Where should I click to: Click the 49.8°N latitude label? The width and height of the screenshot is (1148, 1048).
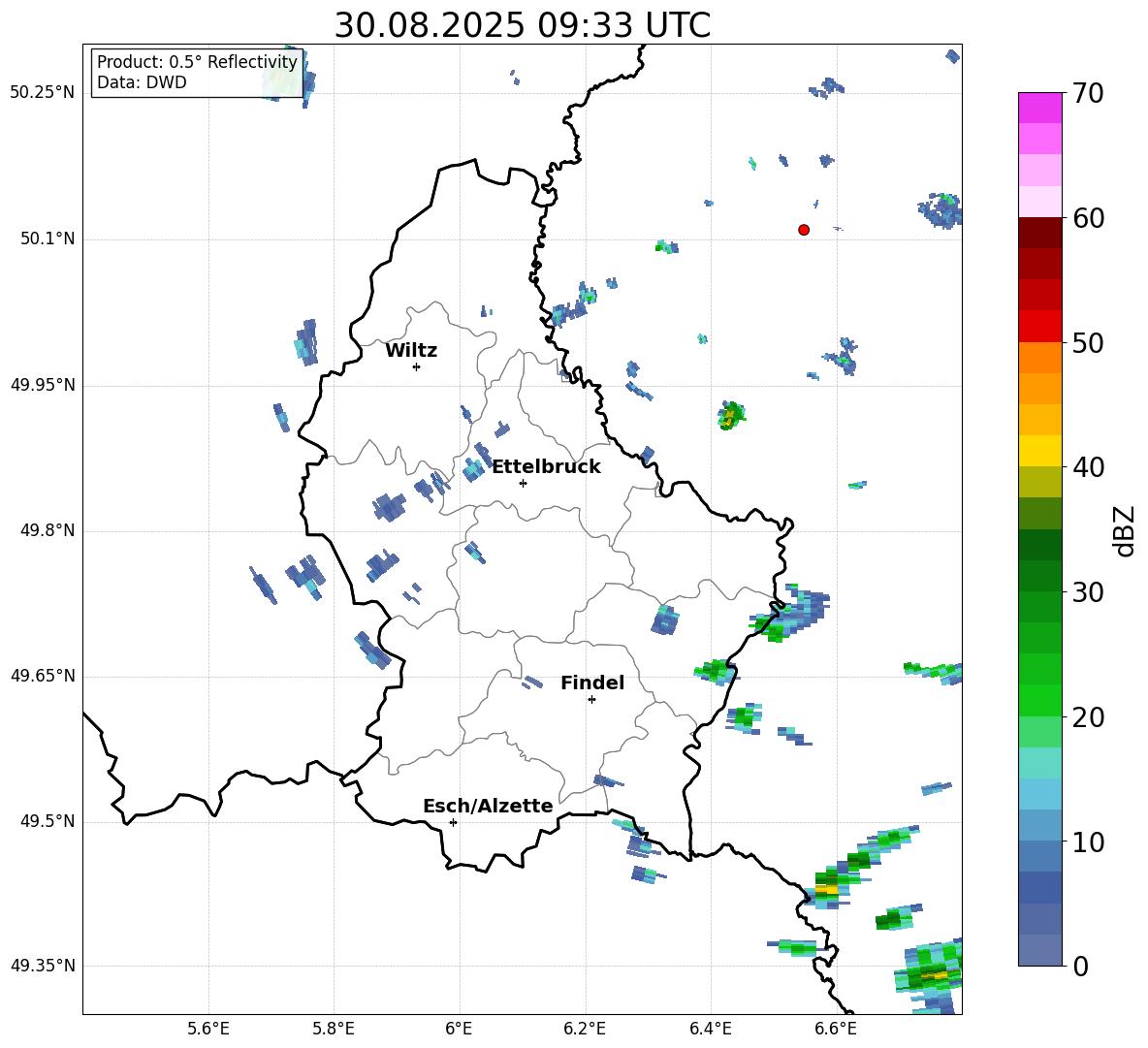(x=48, y=530)
